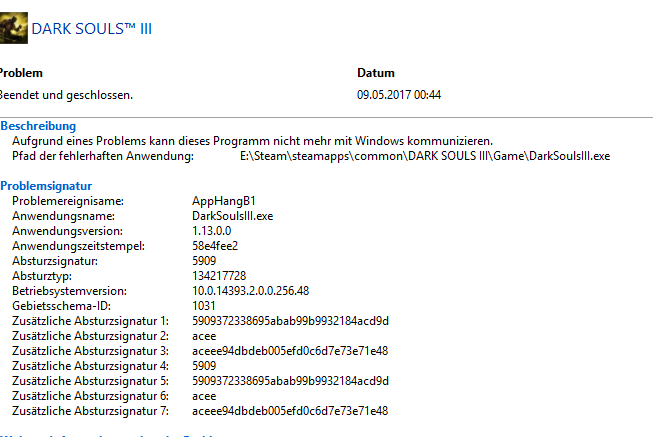Click the label Zusätzliche Absturzsignatur 4
This screenshot has width=653, height=437.
pos(90,366)
